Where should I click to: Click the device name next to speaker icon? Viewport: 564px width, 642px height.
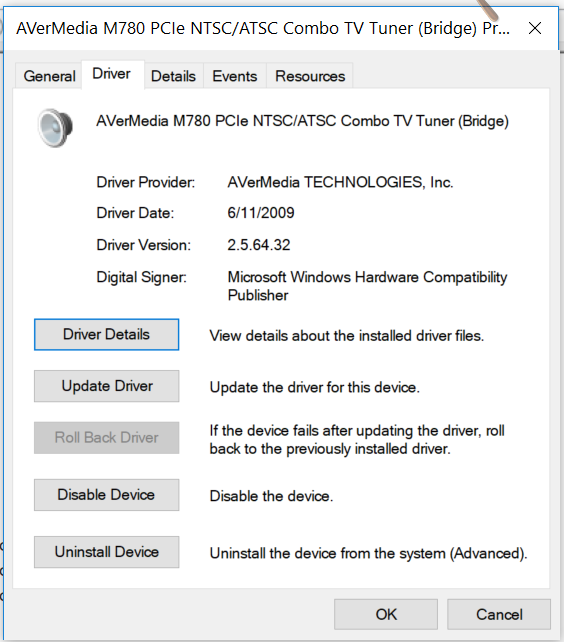[x=303, y=121]
